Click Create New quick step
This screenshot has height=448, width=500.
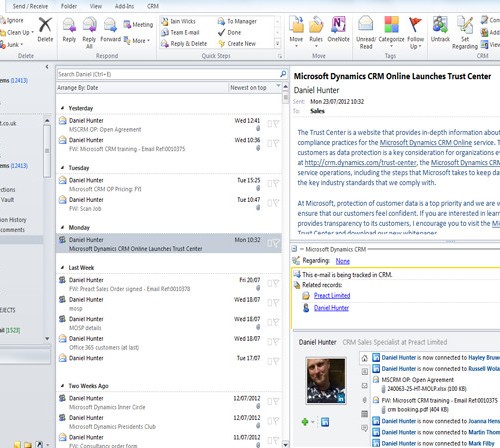(x=237, y=44)
